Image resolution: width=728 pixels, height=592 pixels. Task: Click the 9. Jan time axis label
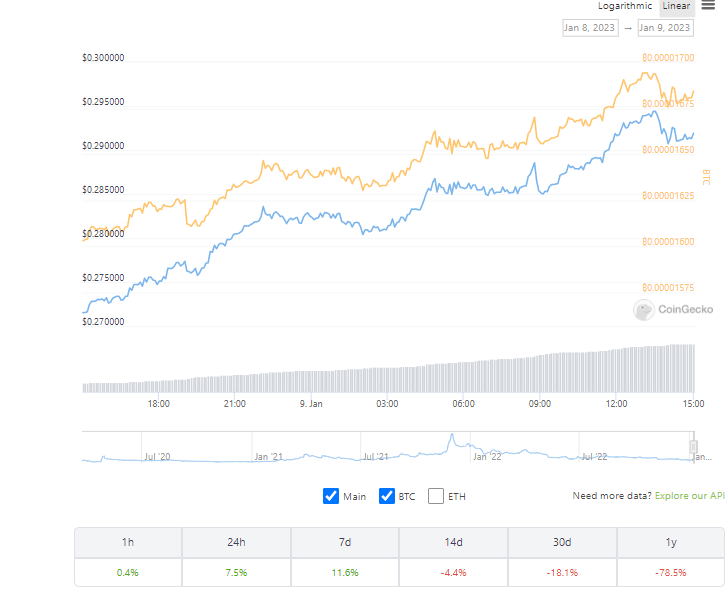pos(311,403)
